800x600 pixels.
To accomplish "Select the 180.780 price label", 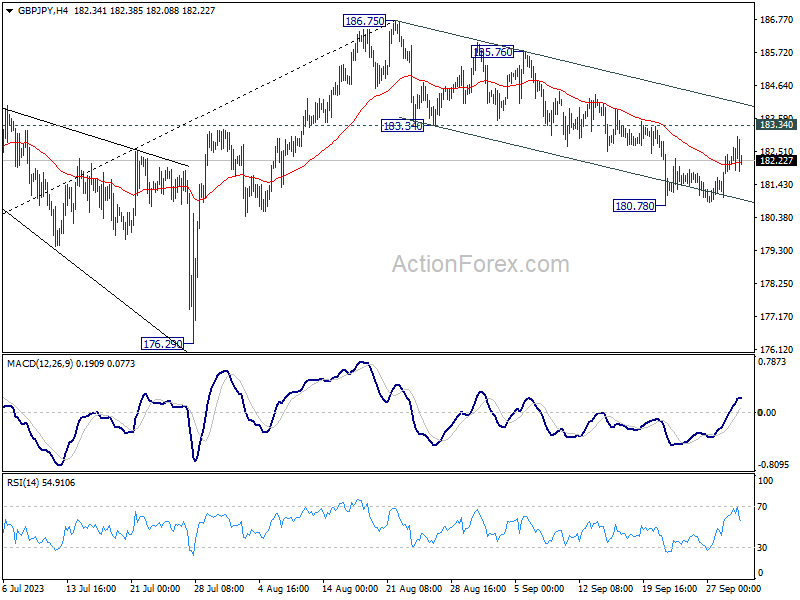I will (635, 206).
